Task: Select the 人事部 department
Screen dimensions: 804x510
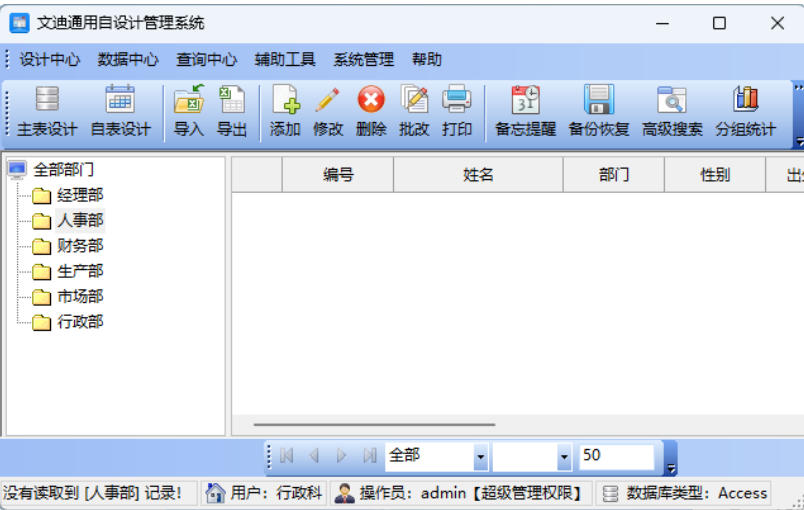Action: (x=81, y=220)
